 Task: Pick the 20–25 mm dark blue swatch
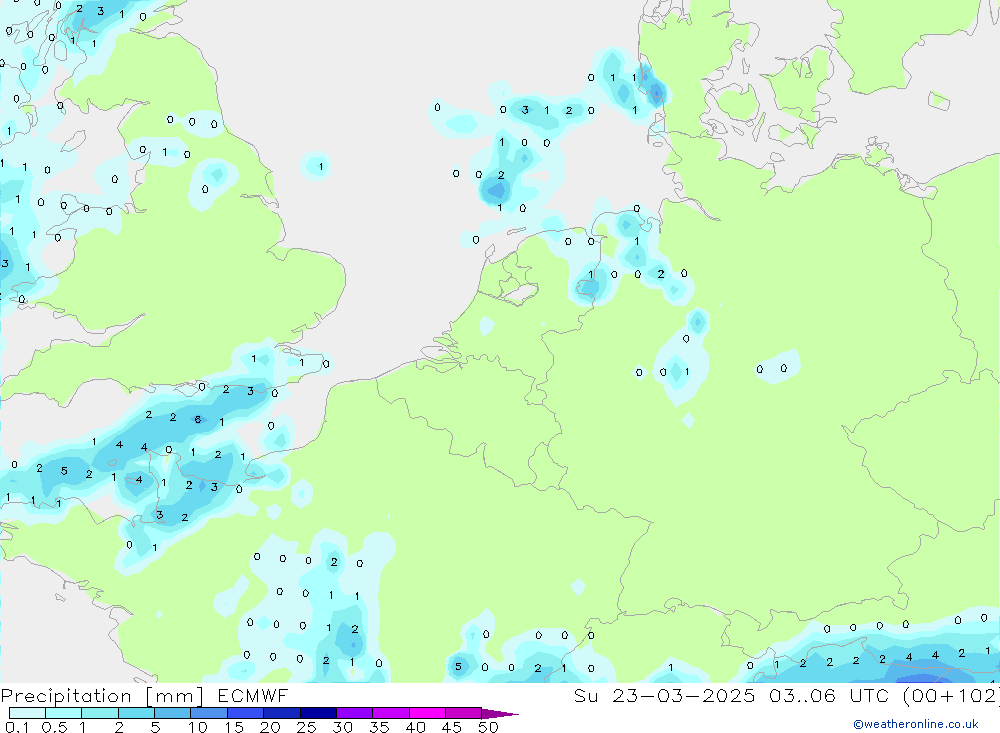[282, 713]
